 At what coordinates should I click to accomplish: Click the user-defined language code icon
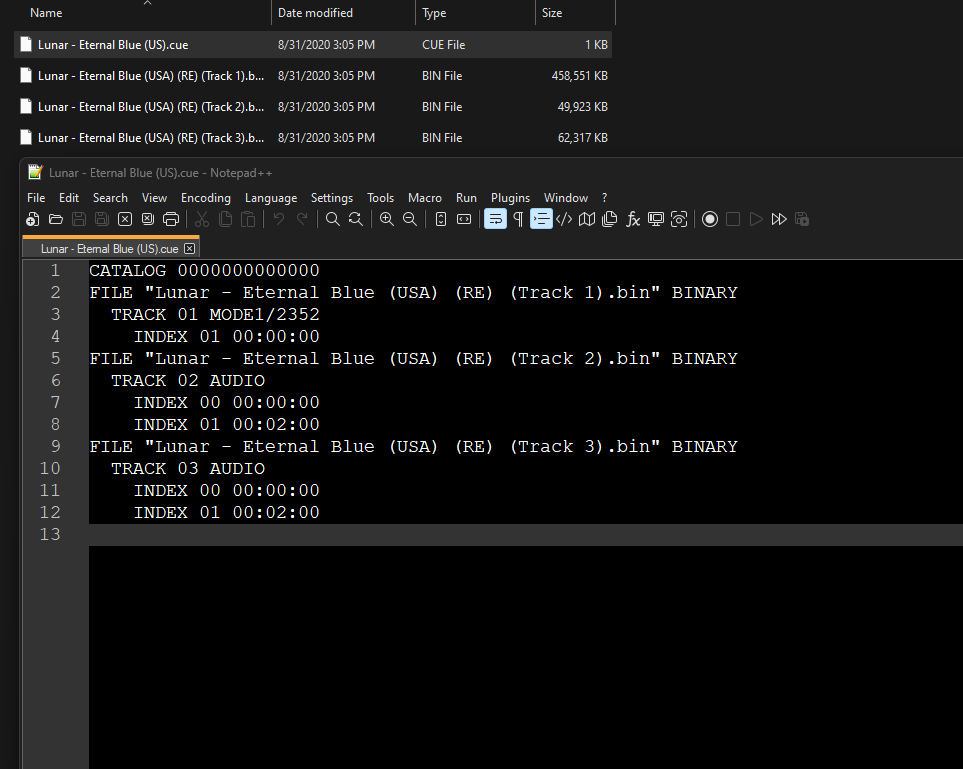(564, 219)
